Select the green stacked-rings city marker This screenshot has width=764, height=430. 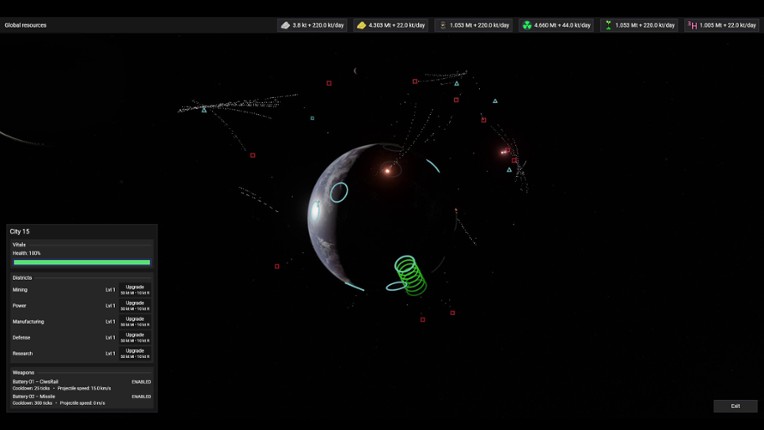pos(408,274)
